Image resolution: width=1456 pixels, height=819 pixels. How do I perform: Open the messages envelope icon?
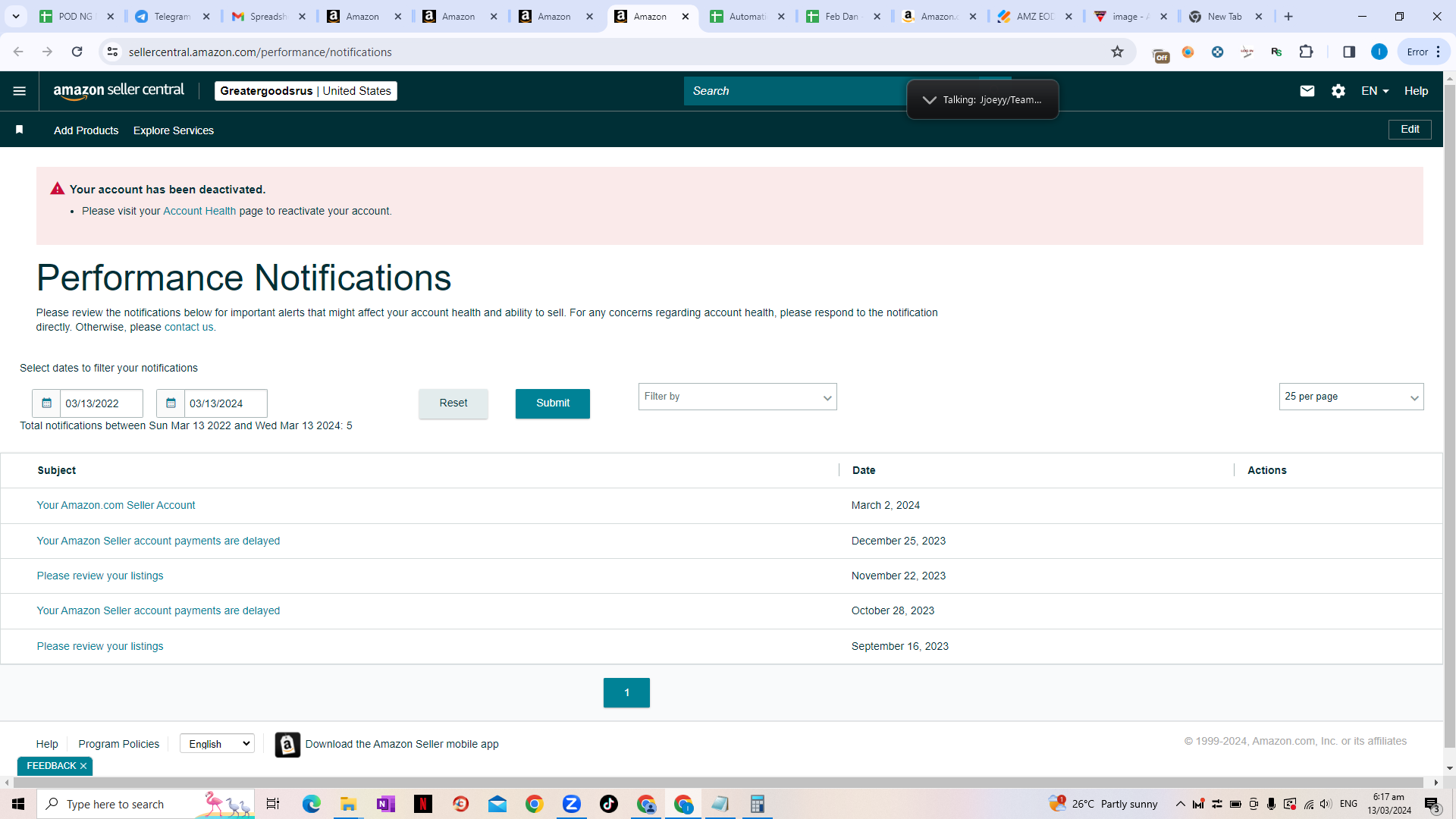[x=1307, y=91]
